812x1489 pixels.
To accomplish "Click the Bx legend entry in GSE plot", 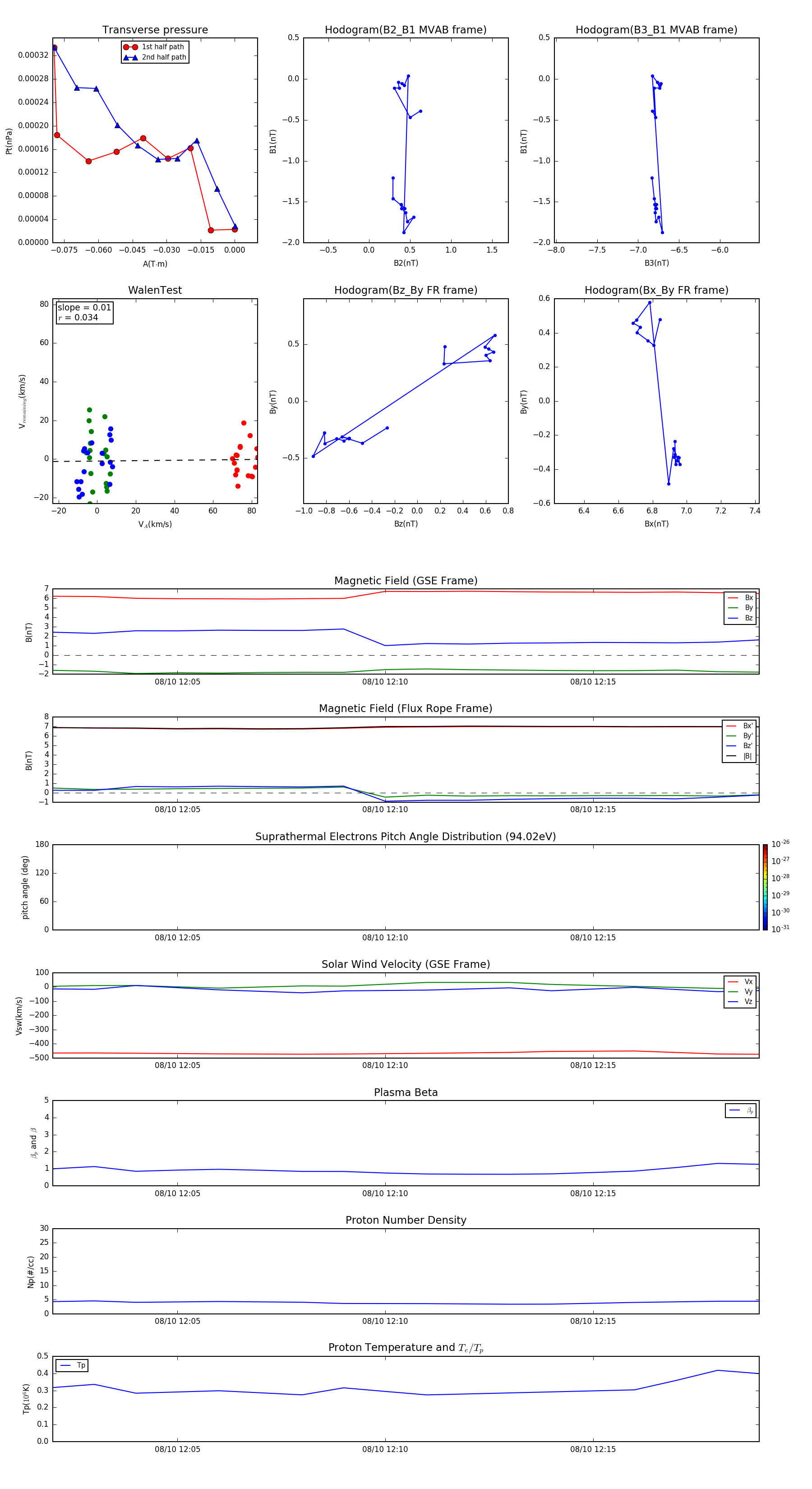I will tap(740, 598).
